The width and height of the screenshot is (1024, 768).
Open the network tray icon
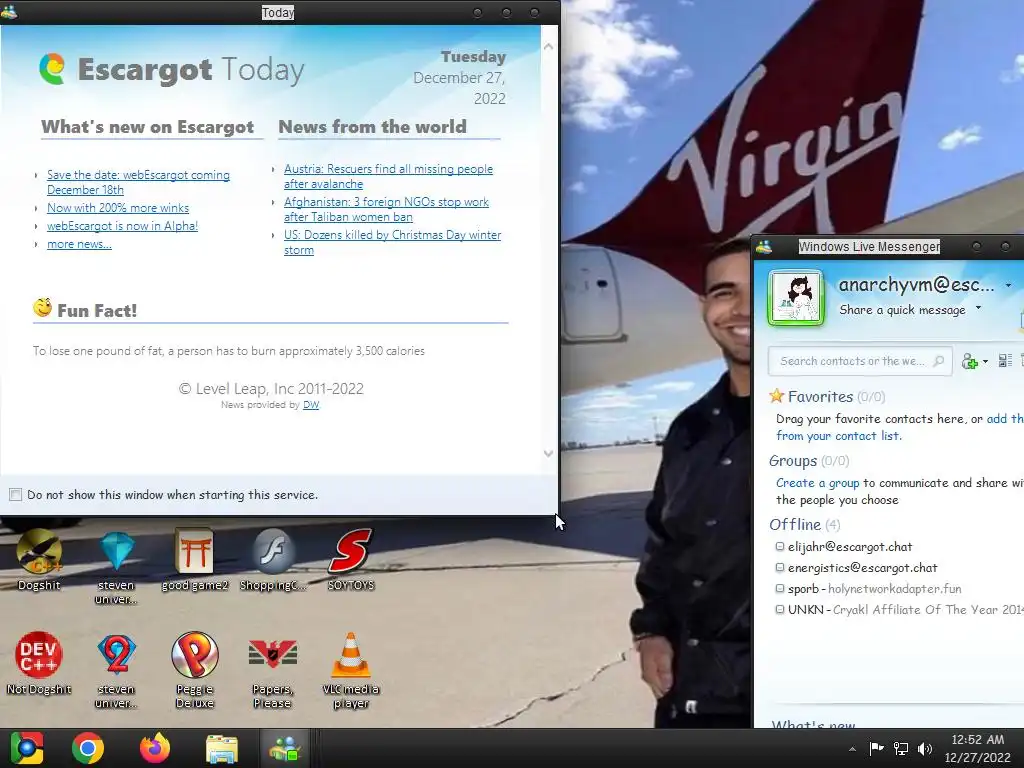click(901, 748)
